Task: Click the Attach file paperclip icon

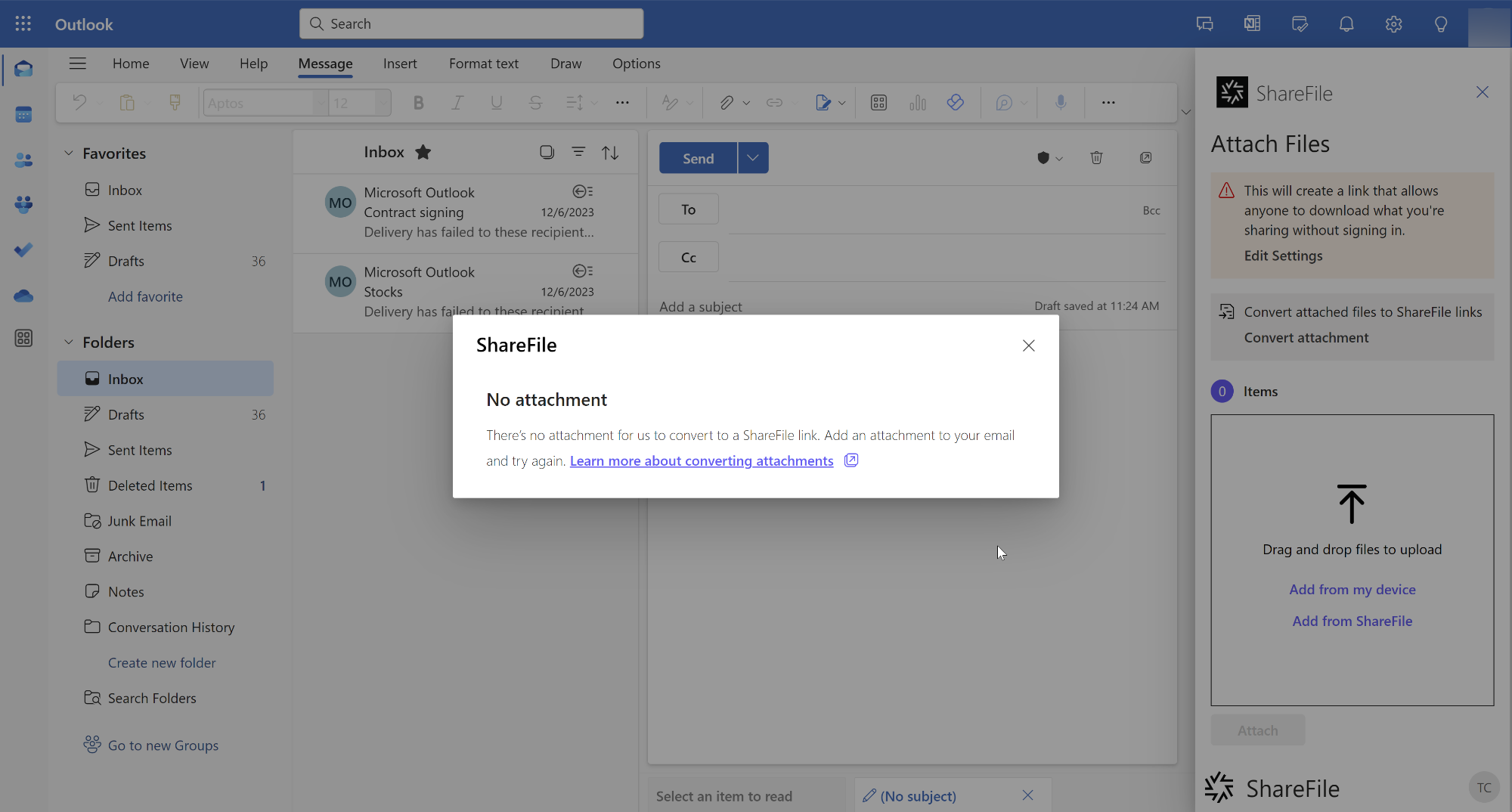Action: (x=726, y=103)
